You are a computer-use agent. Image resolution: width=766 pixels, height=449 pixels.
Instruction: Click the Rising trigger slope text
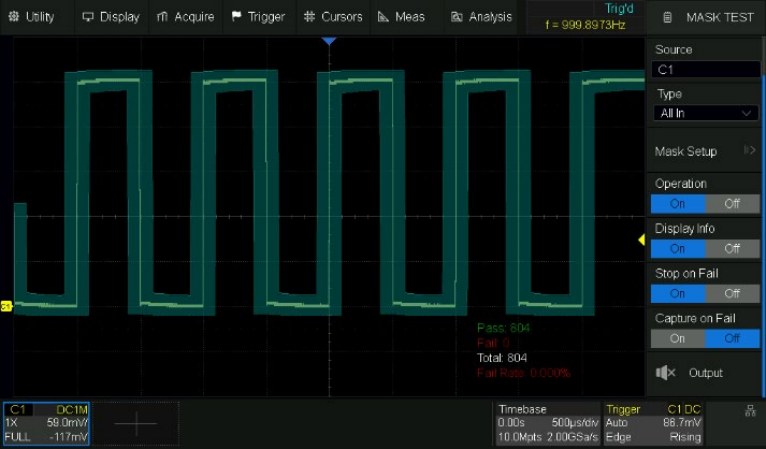point(685,437)
